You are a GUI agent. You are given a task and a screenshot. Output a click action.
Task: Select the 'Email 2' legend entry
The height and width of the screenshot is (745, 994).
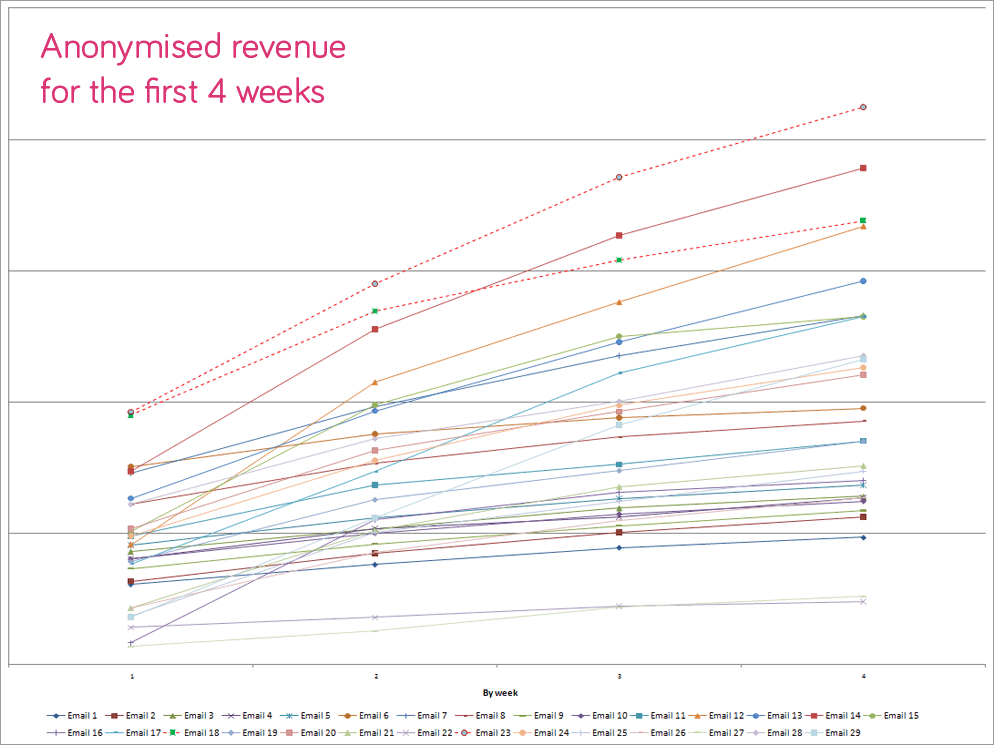click(131, 715)
